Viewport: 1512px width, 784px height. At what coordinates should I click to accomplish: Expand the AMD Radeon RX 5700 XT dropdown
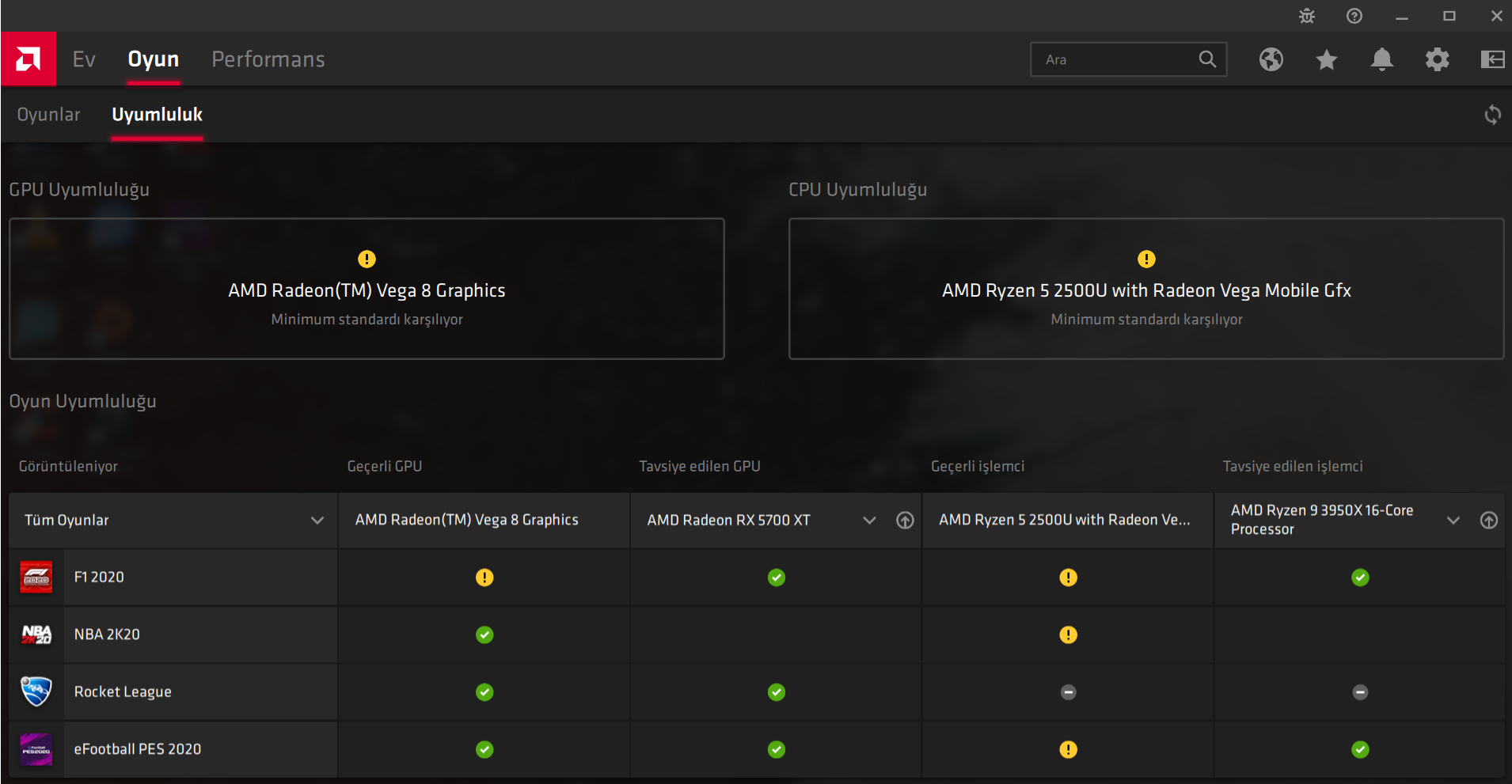coord(869,520)
